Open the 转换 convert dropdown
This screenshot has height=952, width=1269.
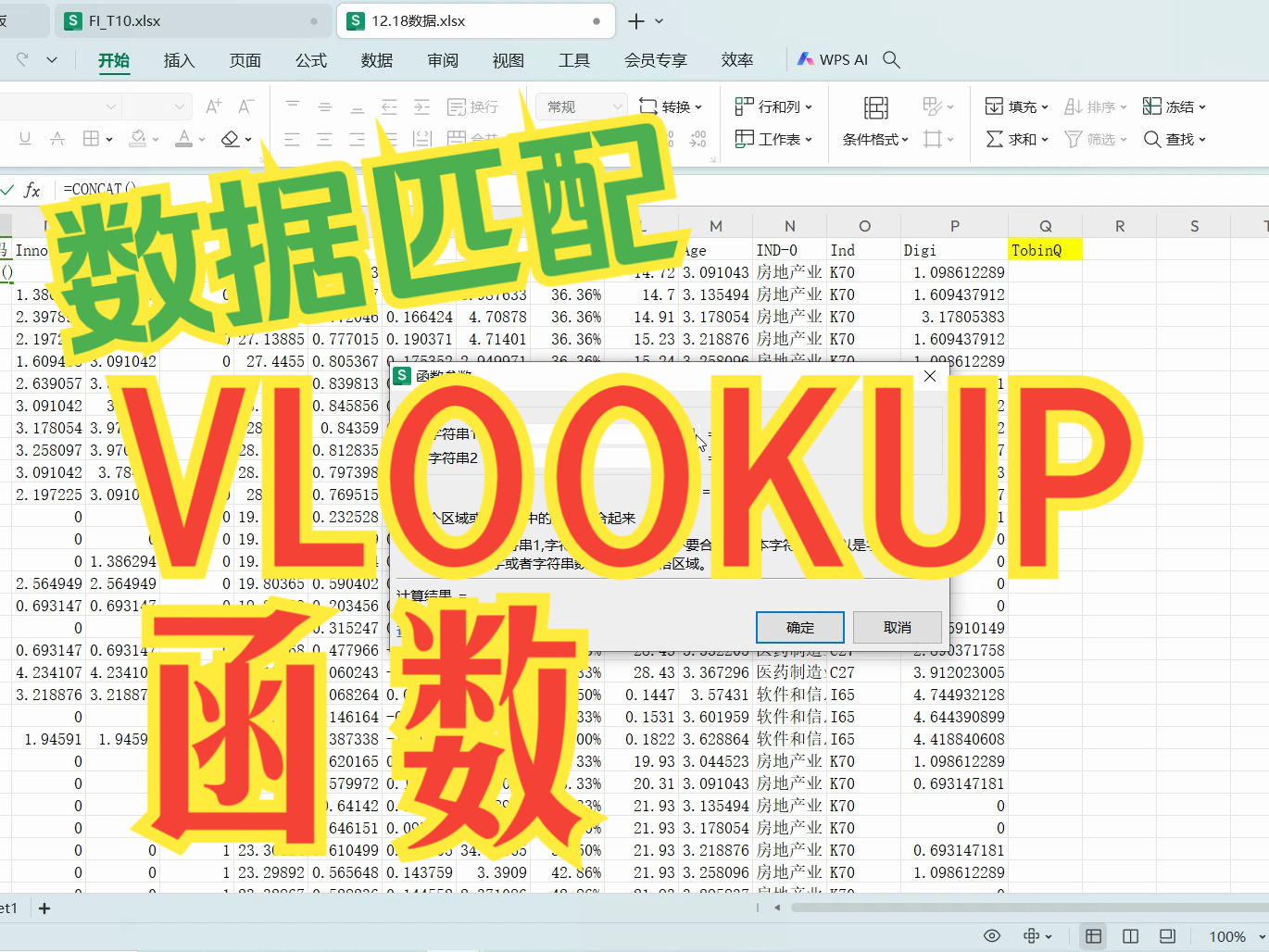pyautogui.click(x=672, y=106)
